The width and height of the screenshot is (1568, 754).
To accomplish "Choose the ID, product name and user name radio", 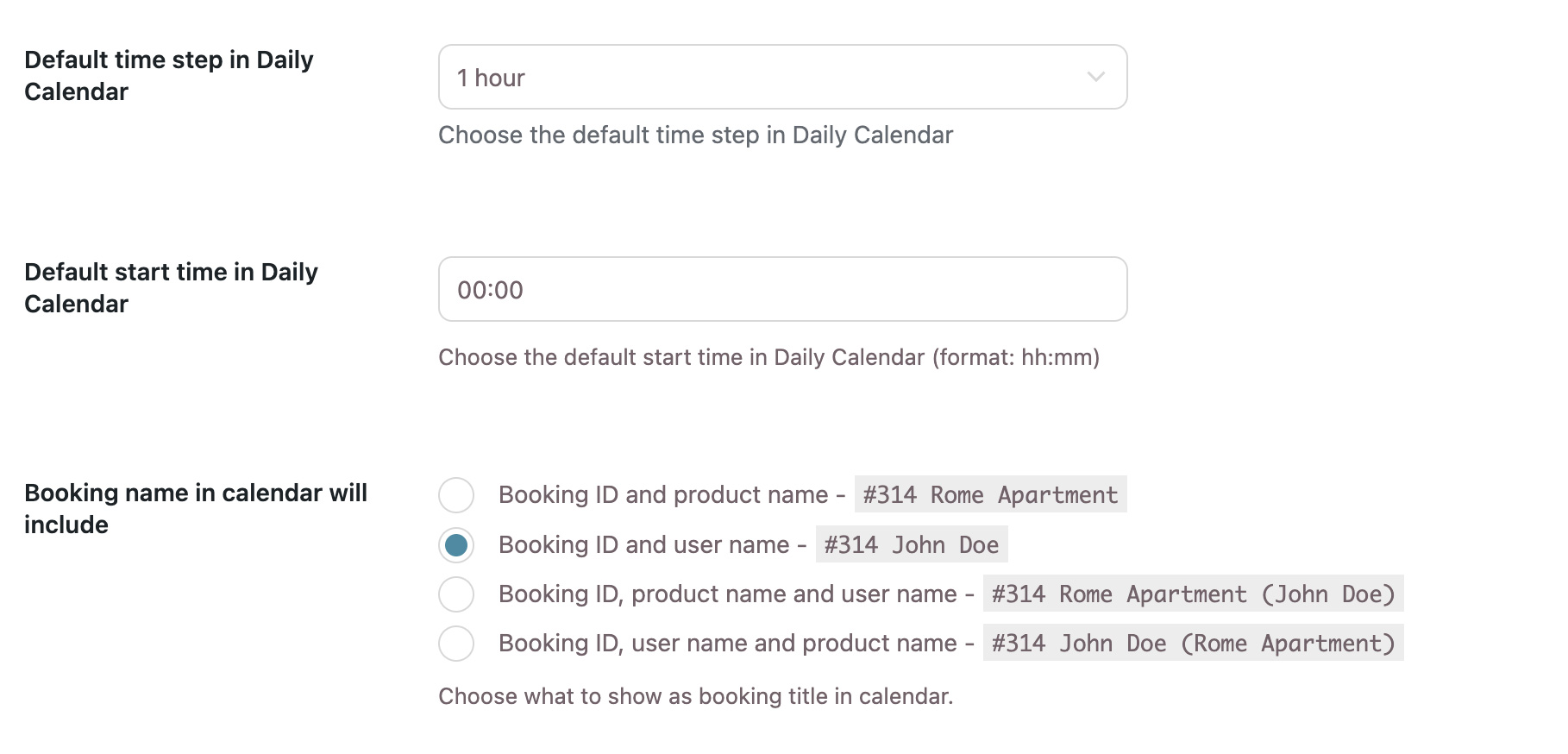I will pos(456,594).
